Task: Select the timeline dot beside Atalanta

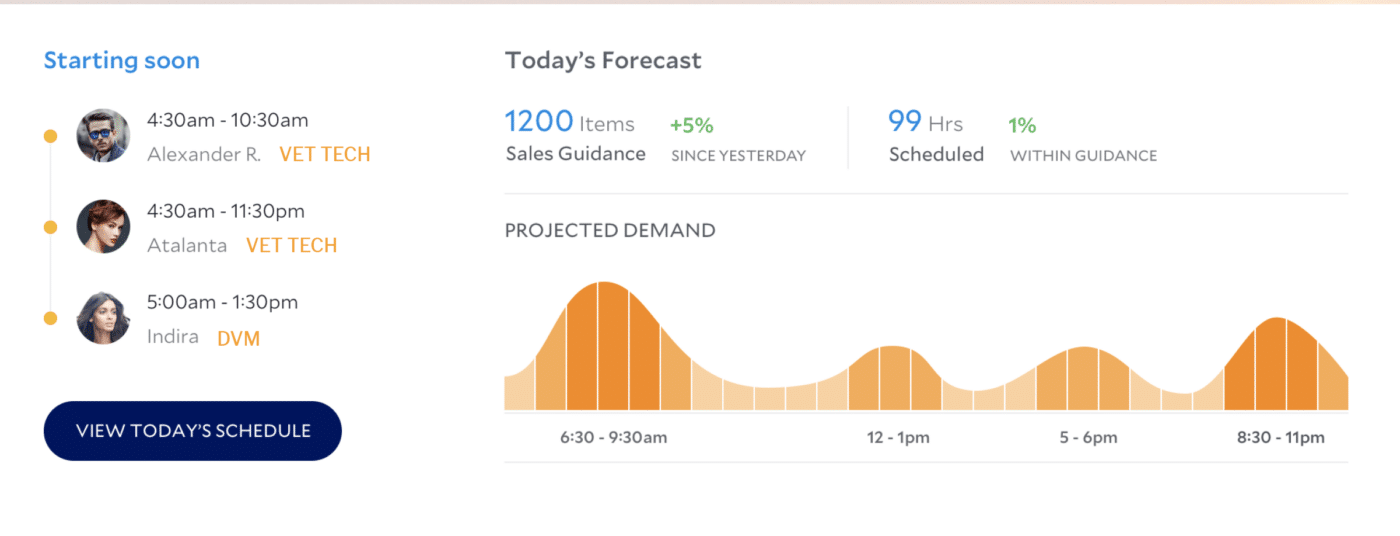Action: [x=50, y=228]
